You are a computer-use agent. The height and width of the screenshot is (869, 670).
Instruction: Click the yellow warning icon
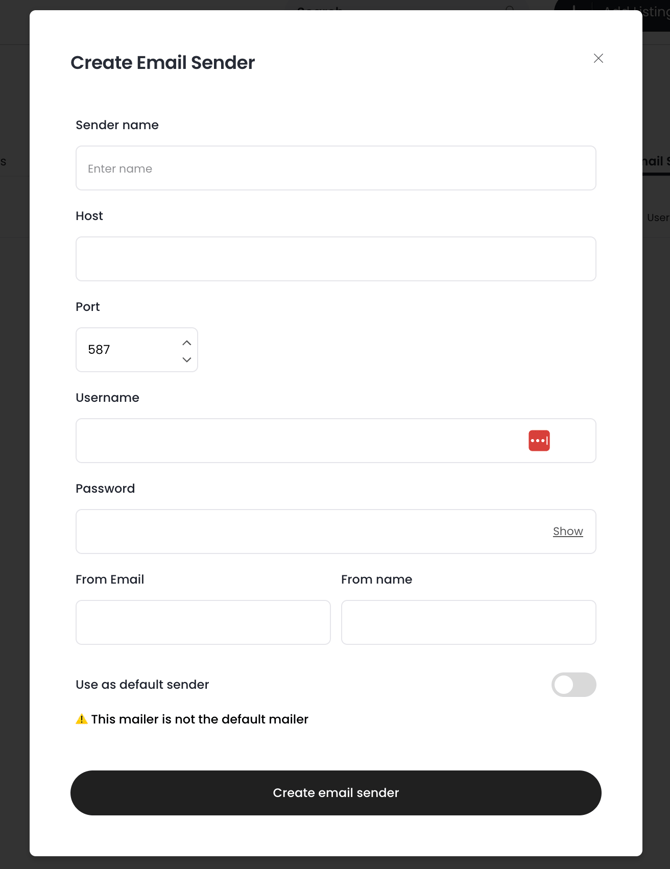coord(82,719)
